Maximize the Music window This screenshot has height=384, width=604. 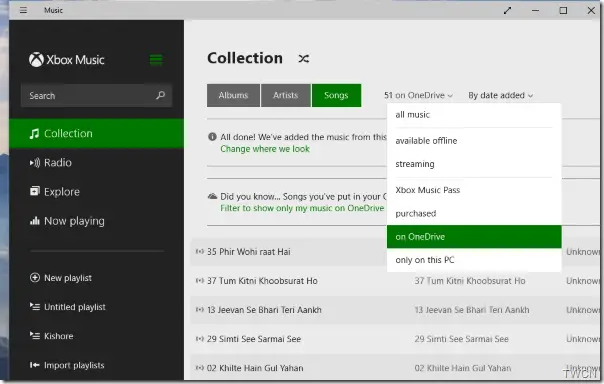tap(563, 10)
